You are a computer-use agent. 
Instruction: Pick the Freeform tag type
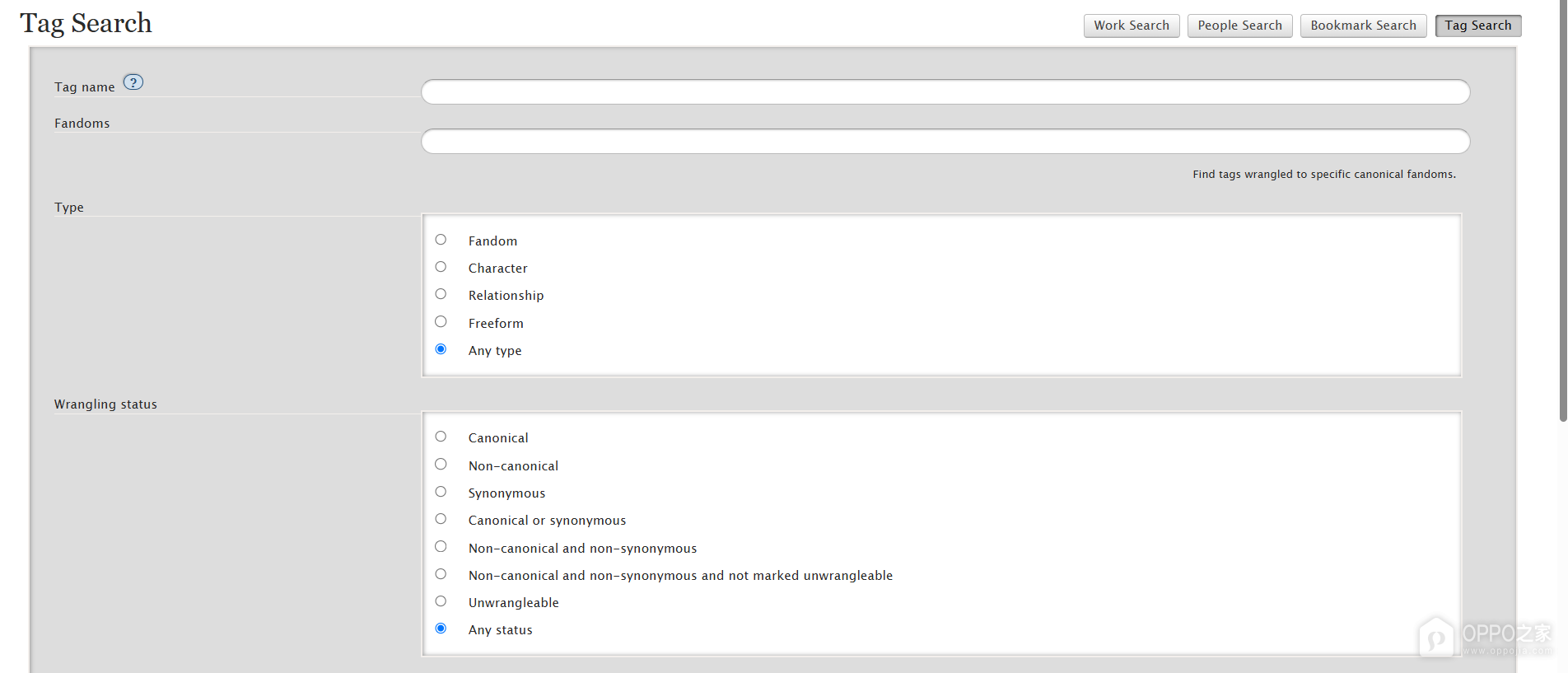pyautogui.click(x=441, y=322)
